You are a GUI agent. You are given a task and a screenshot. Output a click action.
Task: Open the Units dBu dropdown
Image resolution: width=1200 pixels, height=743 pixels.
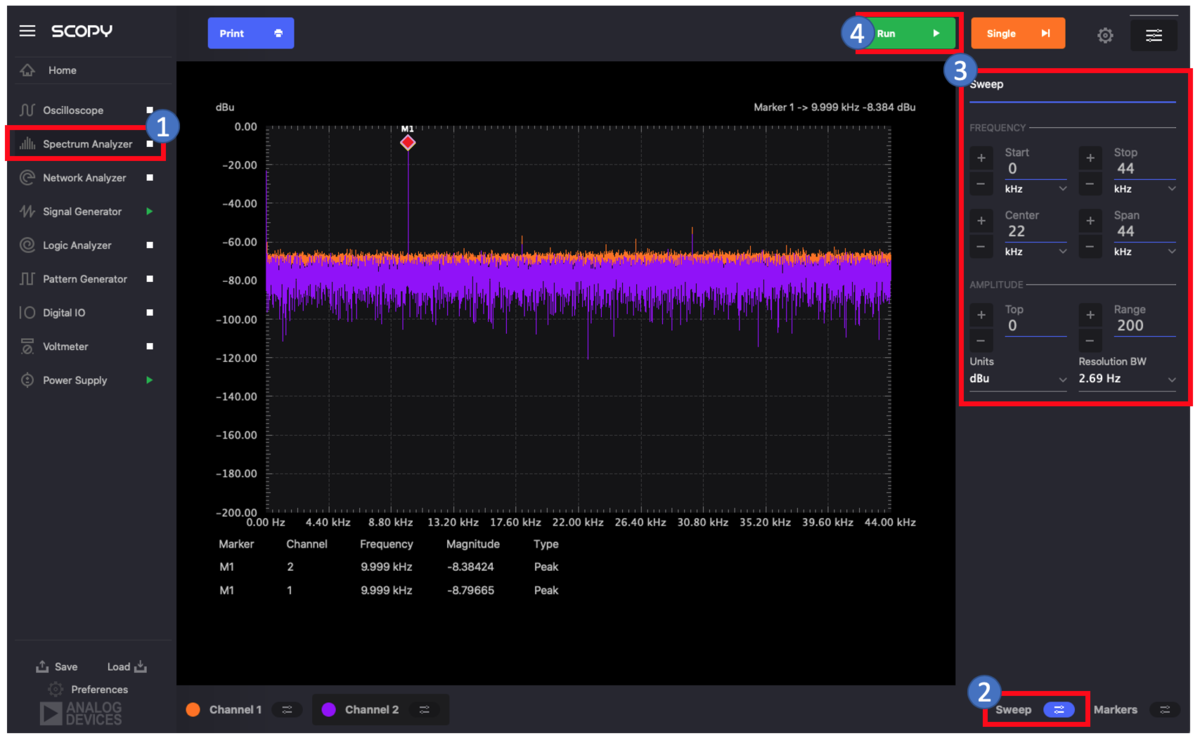[1019, 380]
